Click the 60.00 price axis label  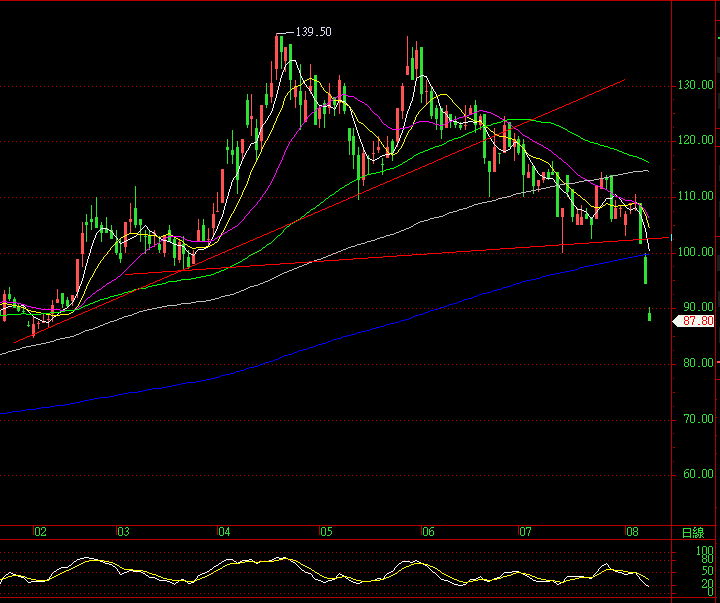click(698, 474)
